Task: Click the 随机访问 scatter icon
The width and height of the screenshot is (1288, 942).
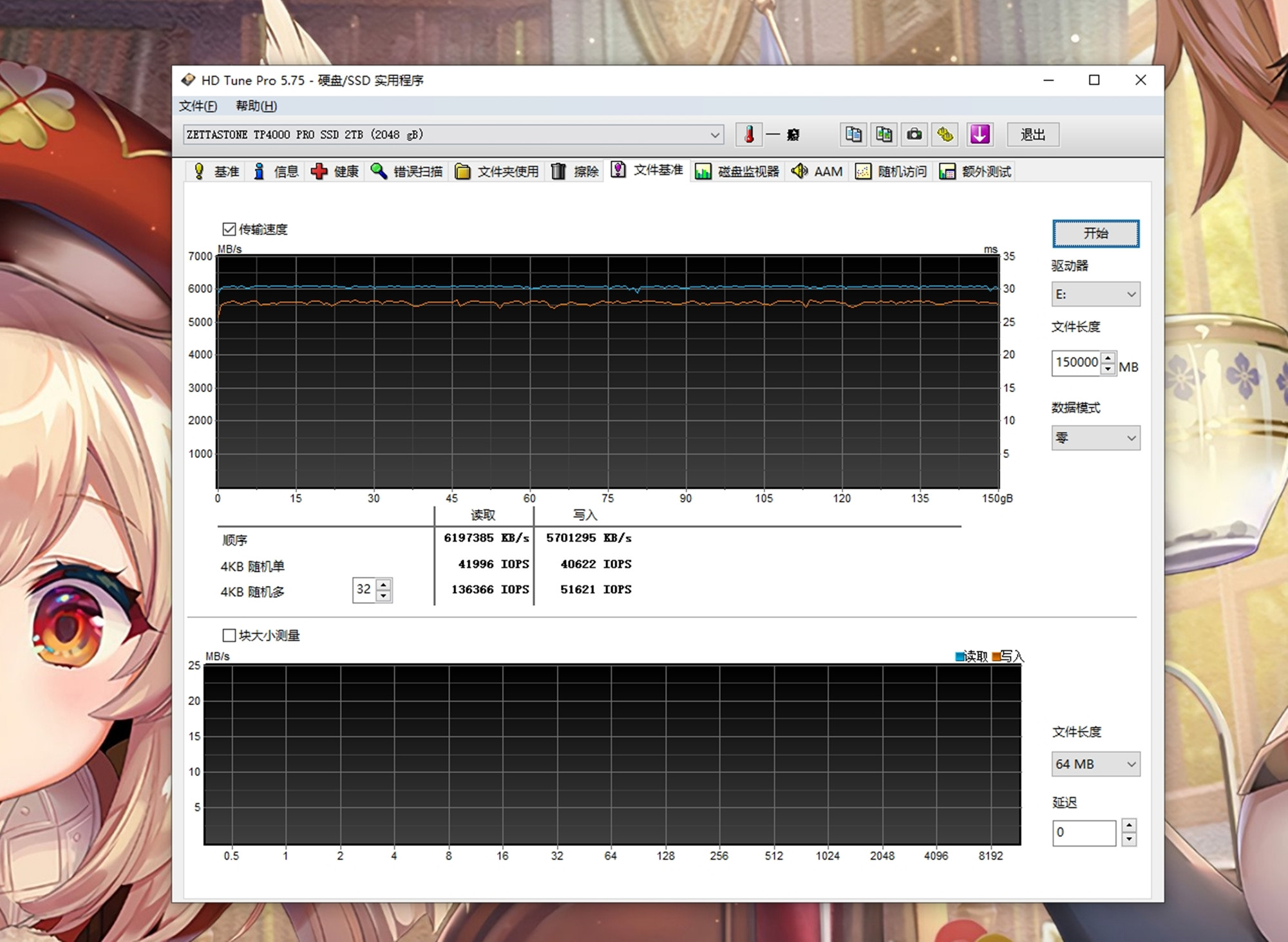Action: point(863,171)
